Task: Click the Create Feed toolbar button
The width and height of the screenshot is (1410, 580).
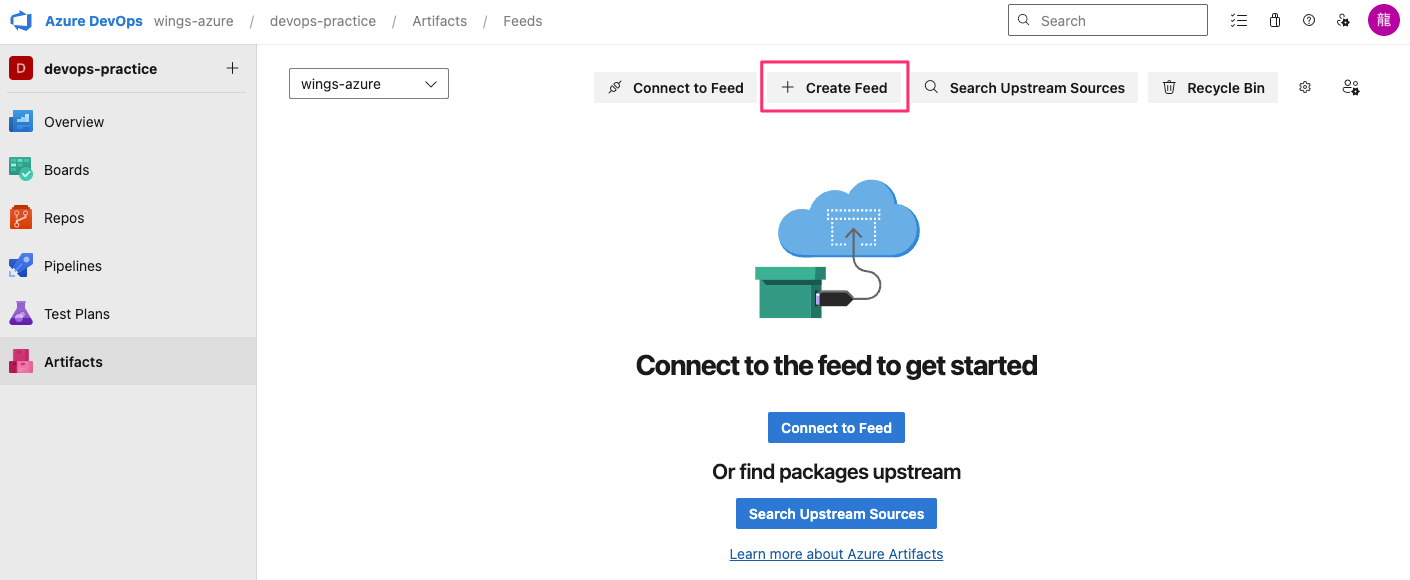Action: tap(834, 88)
